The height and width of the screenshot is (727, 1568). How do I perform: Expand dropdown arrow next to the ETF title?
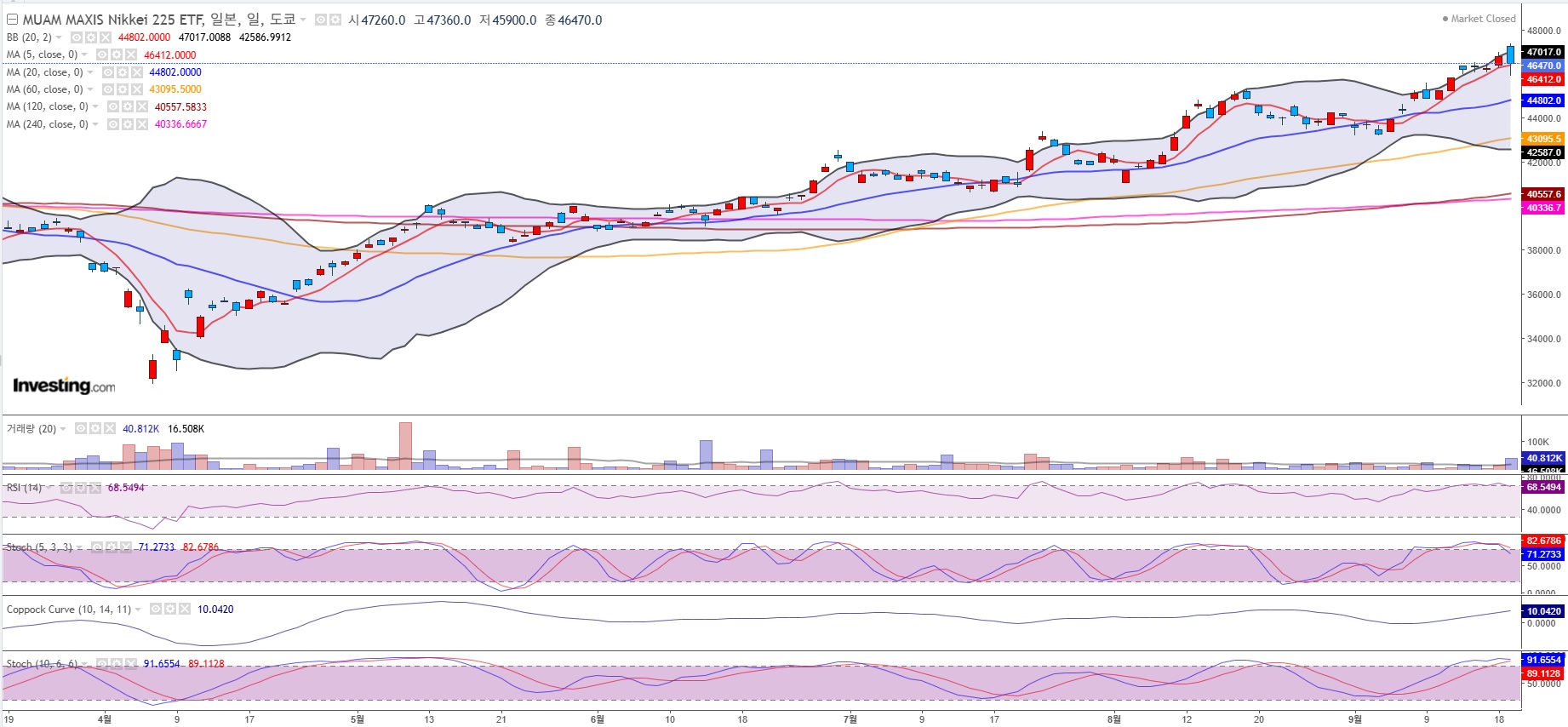303,20
